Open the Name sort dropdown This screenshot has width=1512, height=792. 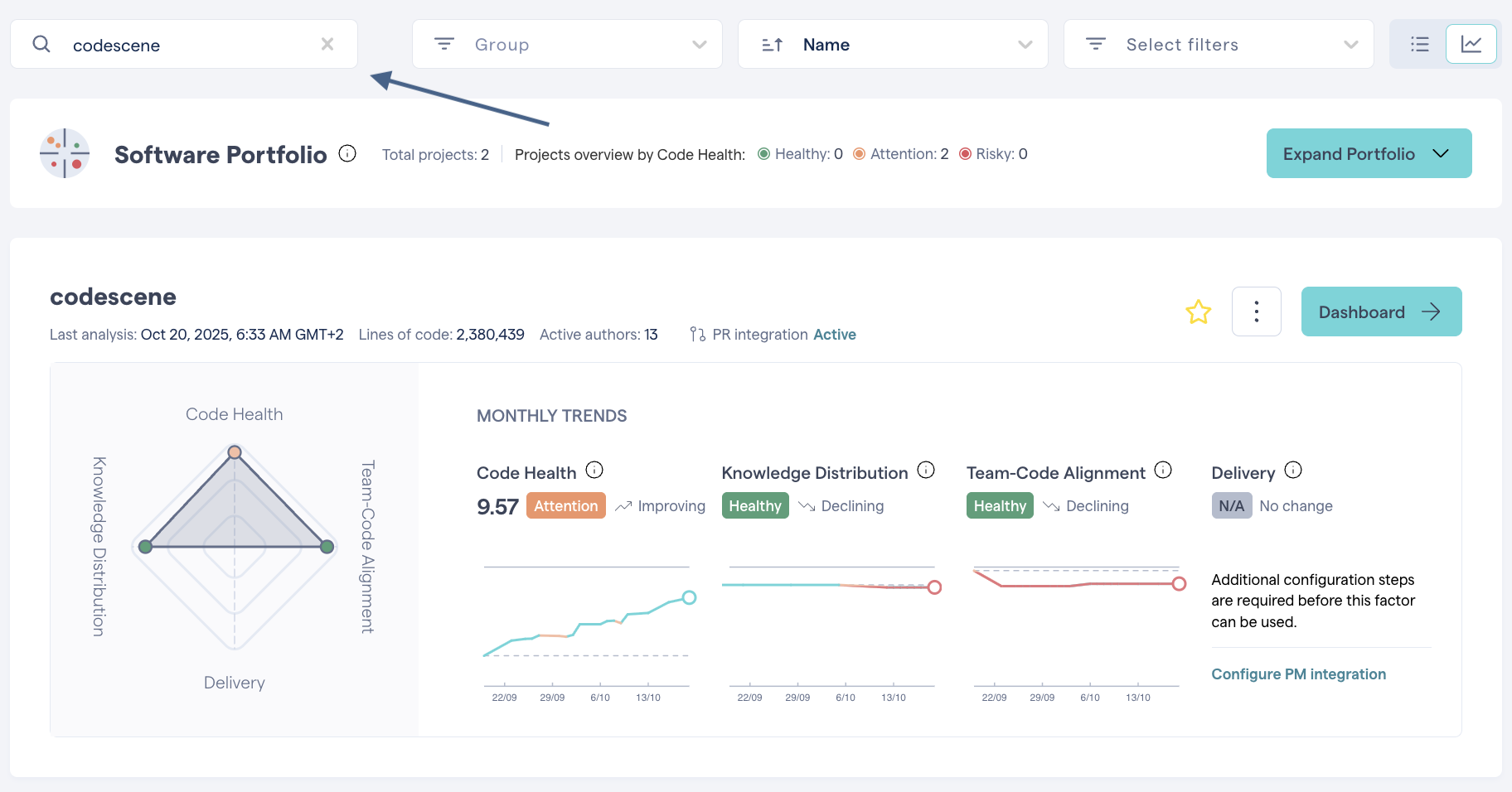[893, 44]
